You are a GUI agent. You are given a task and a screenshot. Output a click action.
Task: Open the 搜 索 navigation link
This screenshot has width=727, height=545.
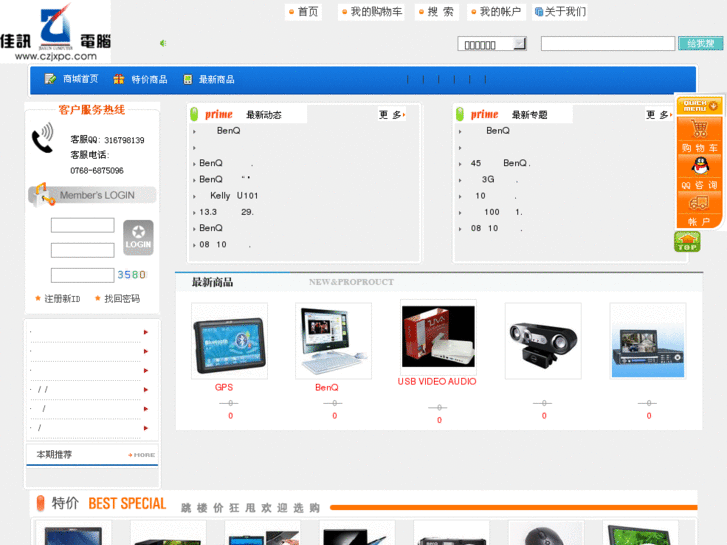point(436,12)
